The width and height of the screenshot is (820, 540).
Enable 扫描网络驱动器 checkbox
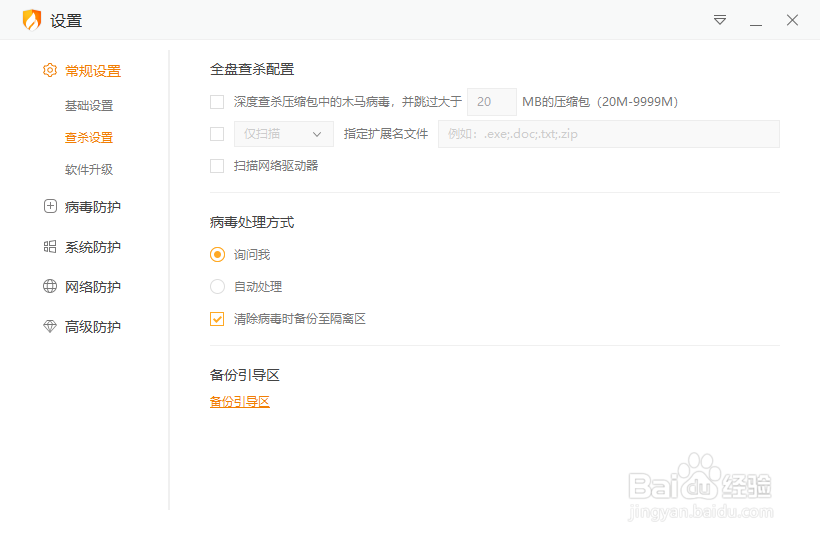click(x=217, y=166)
